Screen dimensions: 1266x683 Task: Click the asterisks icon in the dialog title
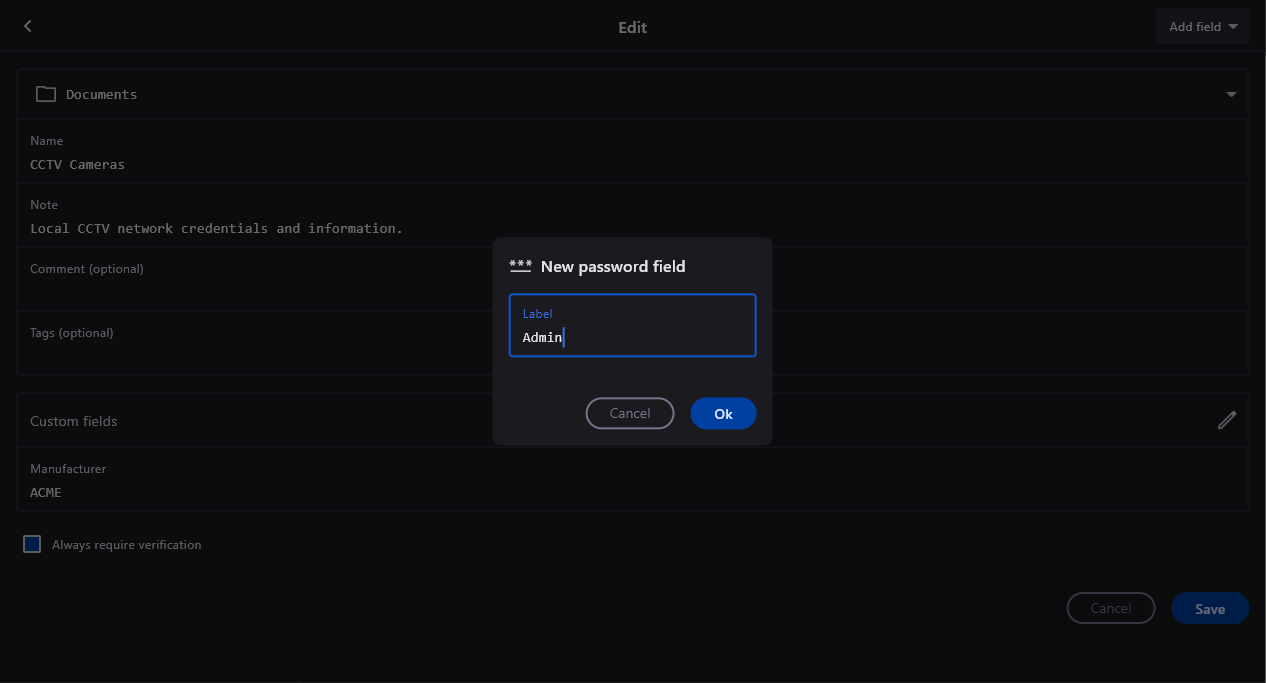coord(520,266)
